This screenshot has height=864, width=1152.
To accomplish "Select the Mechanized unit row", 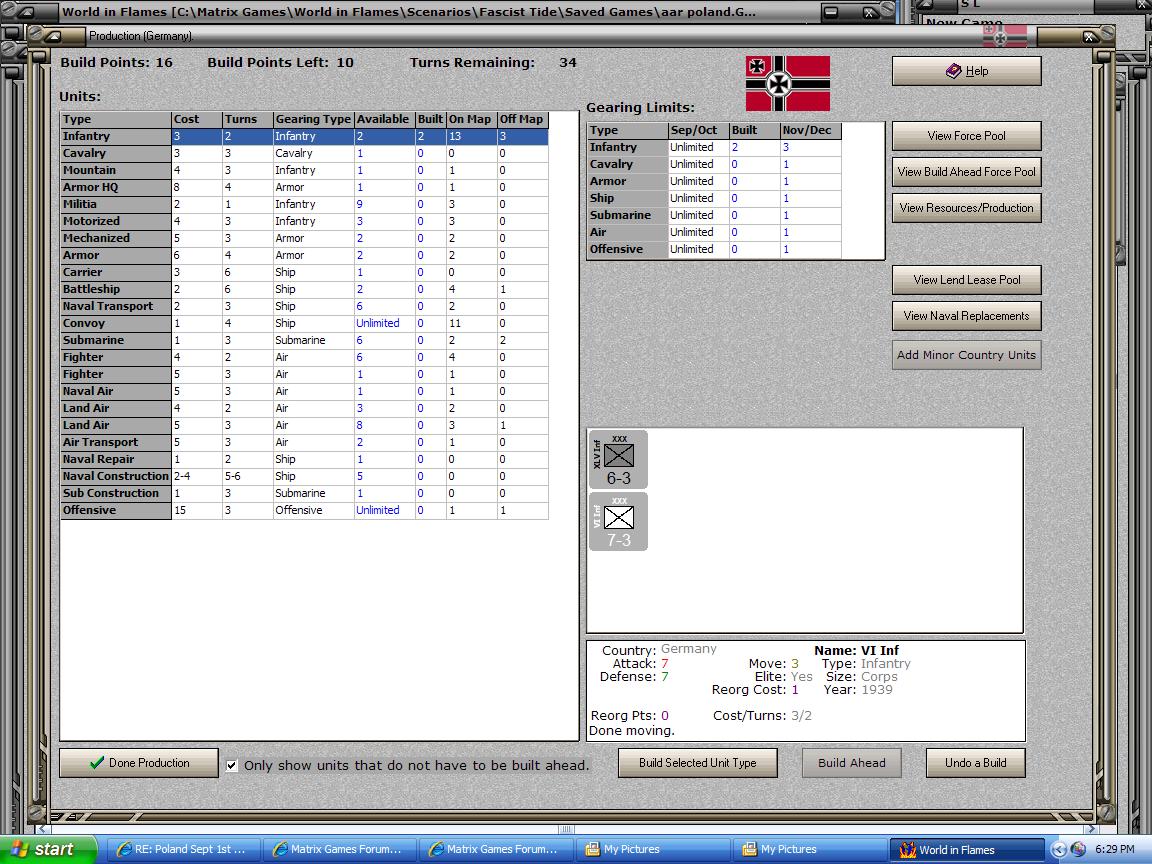I will (304, 238).
